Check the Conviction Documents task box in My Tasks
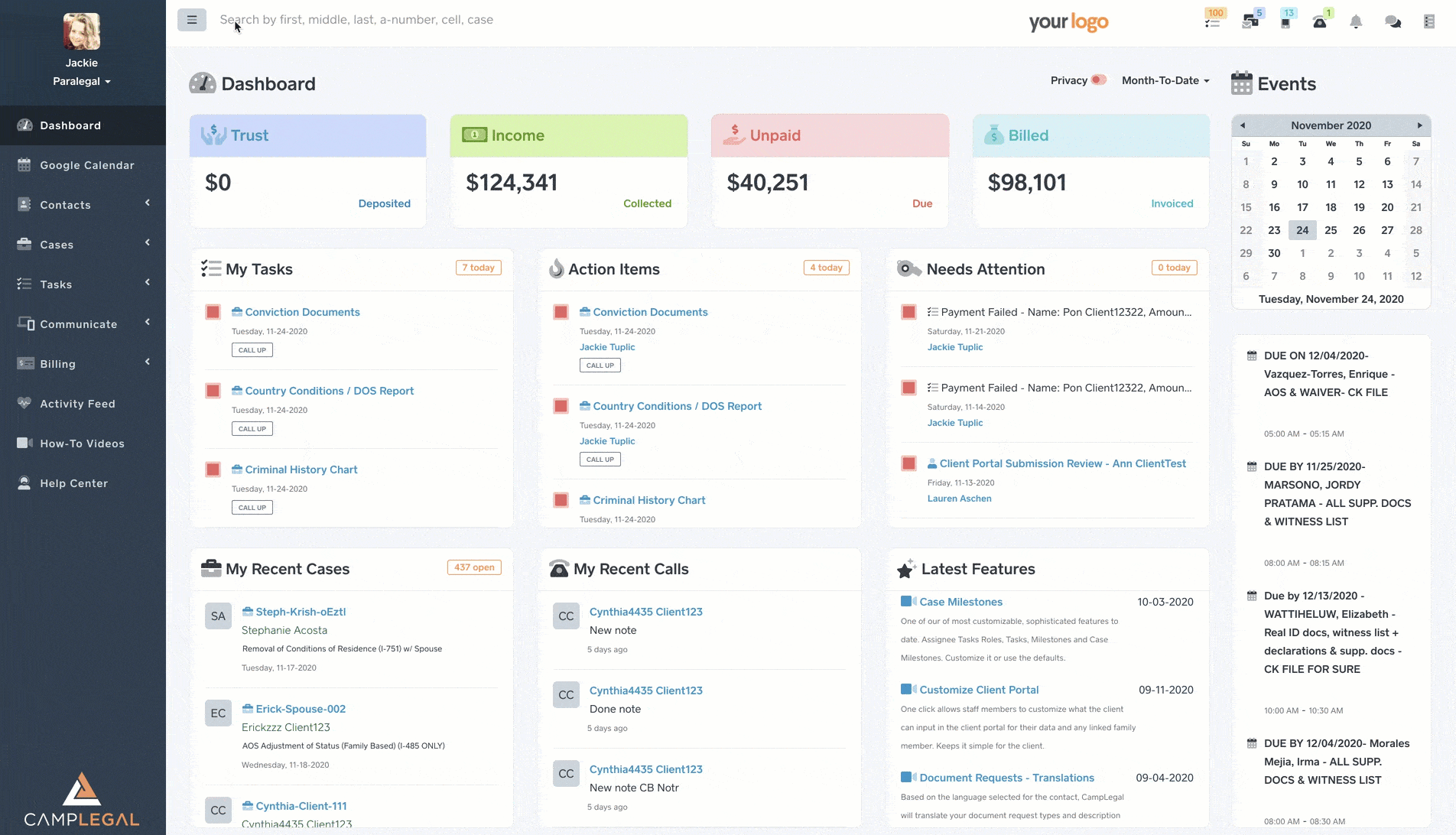Screen dimensions: 1456x835 point(213,312)
